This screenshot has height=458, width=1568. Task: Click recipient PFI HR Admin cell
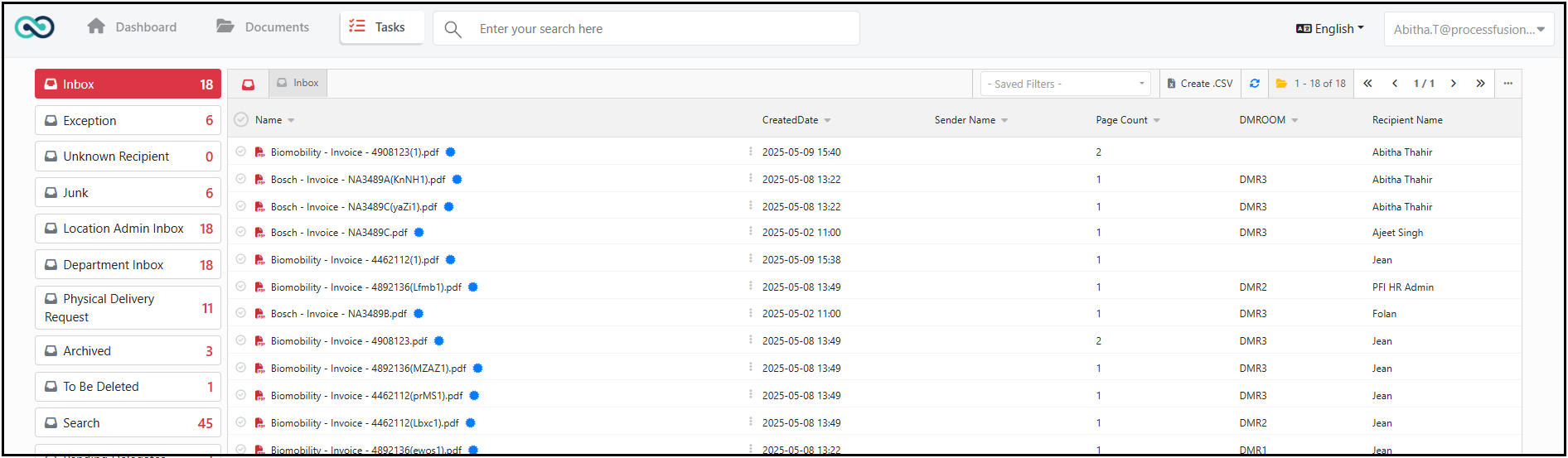pyautogui.click(x=1402, y=287)
